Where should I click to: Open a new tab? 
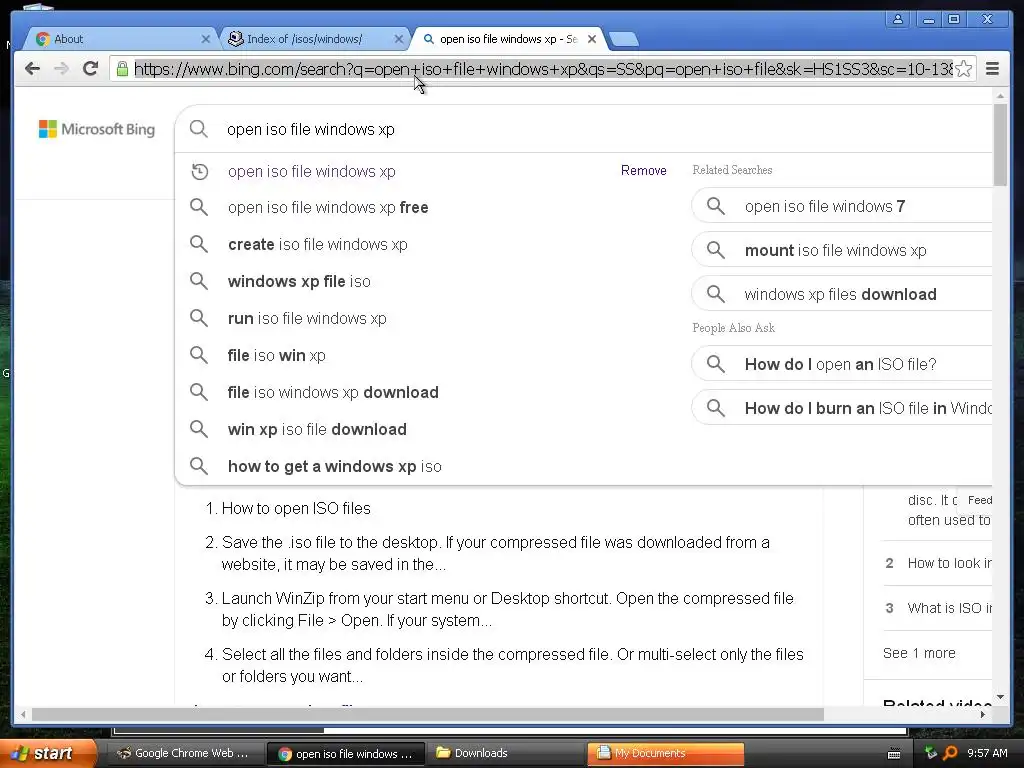(x=624, y=39)
